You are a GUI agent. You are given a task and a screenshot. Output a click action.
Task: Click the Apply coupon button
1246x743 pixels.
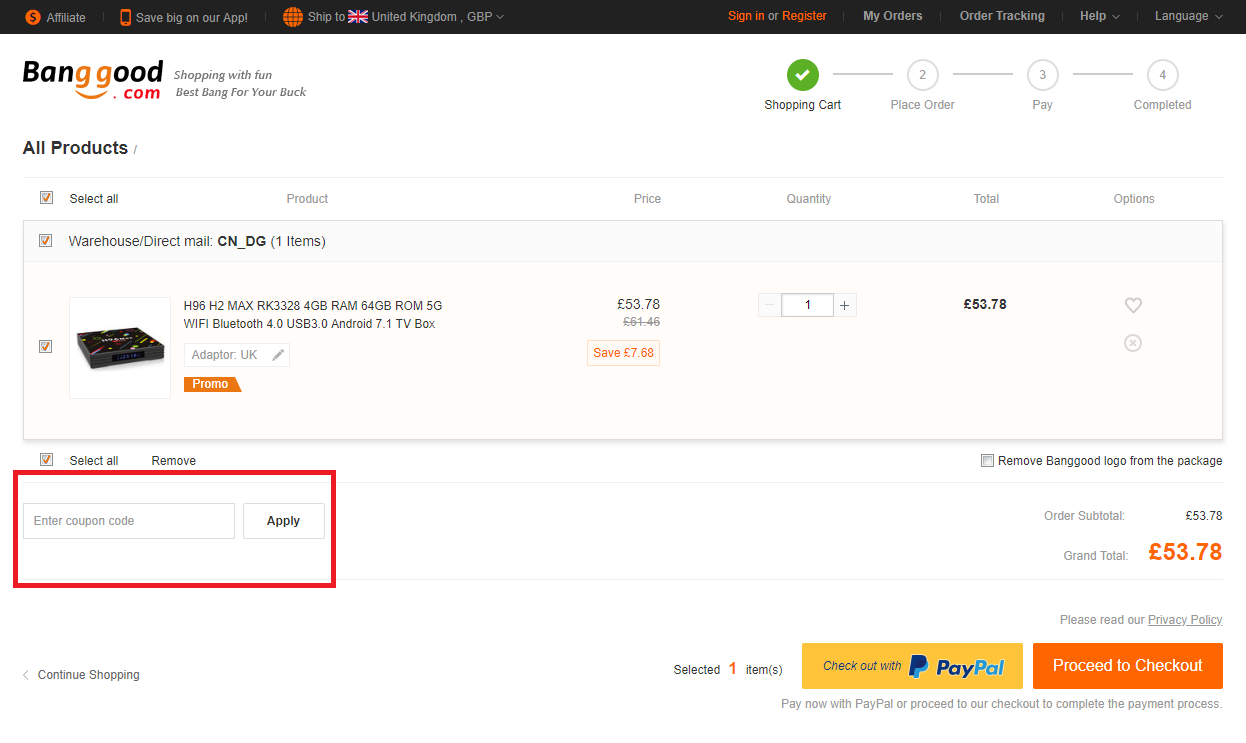point(284,521)
